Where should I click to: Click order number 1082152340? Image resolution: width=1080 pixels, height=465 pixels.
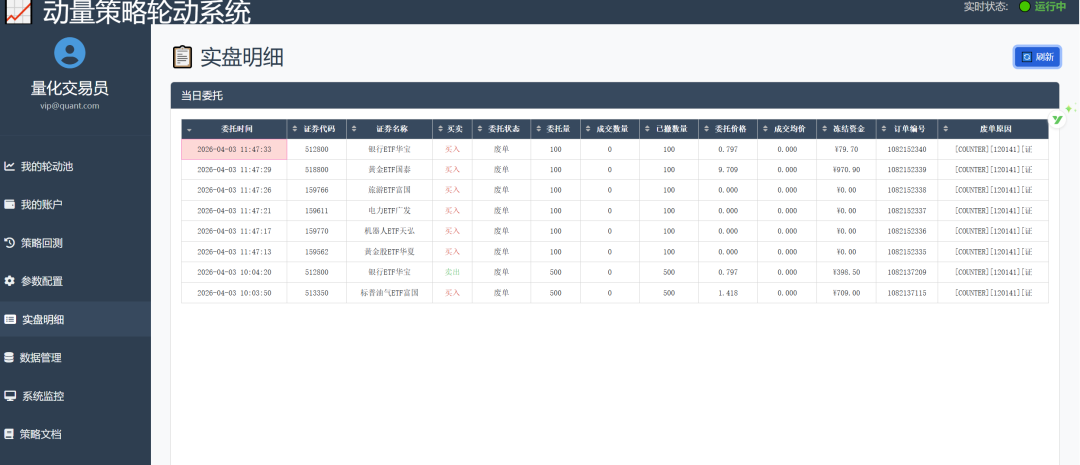906,149
